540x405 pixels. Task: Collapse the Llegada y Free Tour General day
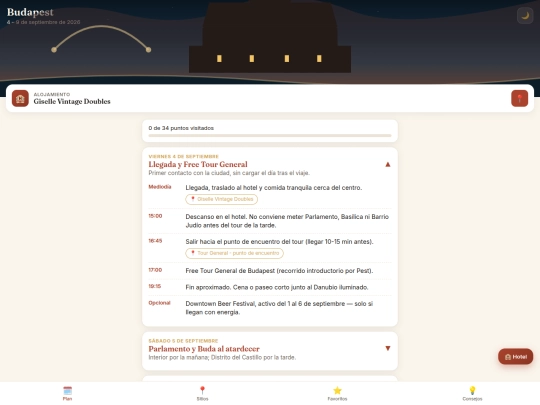[x=387, y=165]
